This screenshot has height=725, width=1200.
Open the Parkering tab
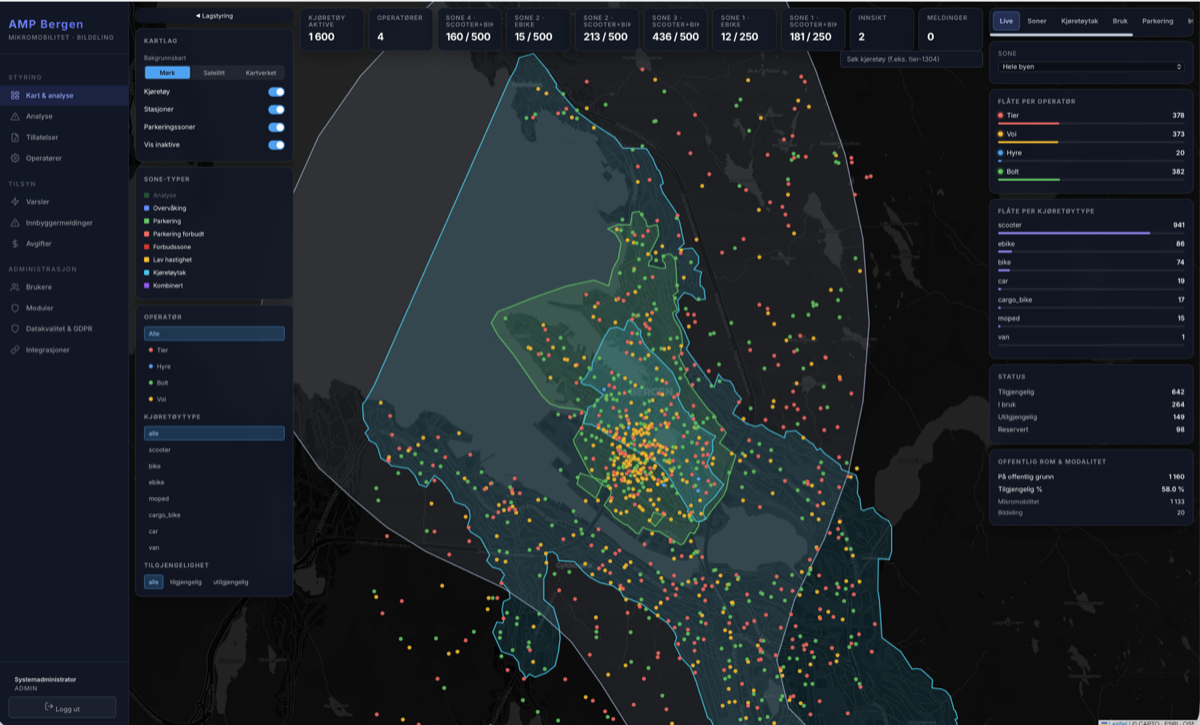tap(1158, 20)
